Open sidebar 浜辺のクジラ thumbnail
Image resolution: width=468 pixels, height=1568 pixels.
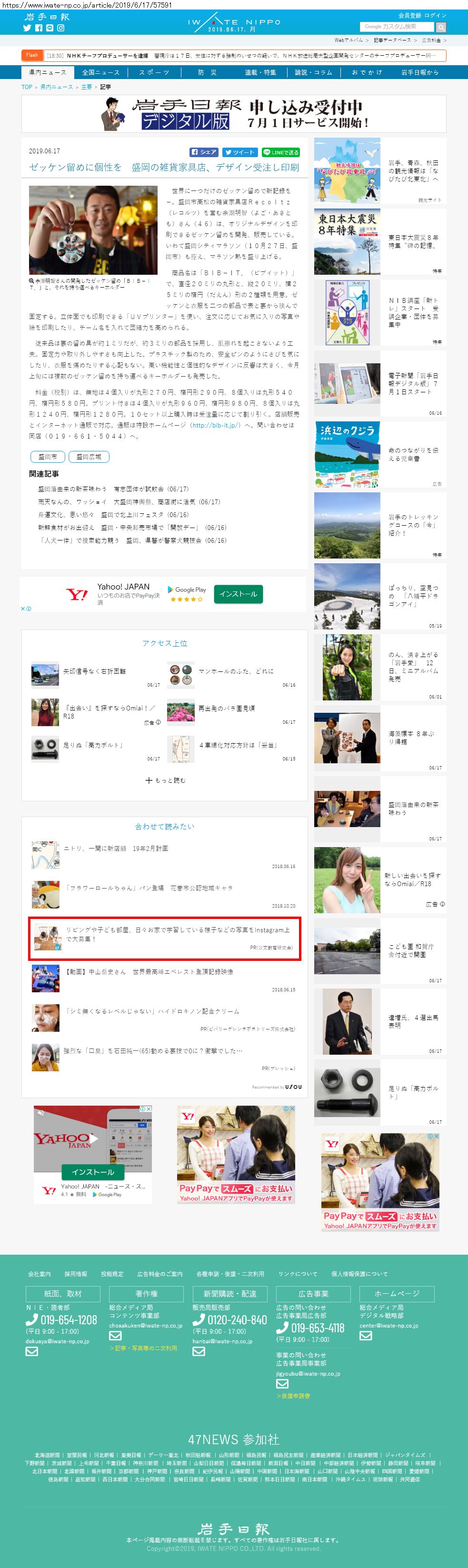(x=347, y=455)
